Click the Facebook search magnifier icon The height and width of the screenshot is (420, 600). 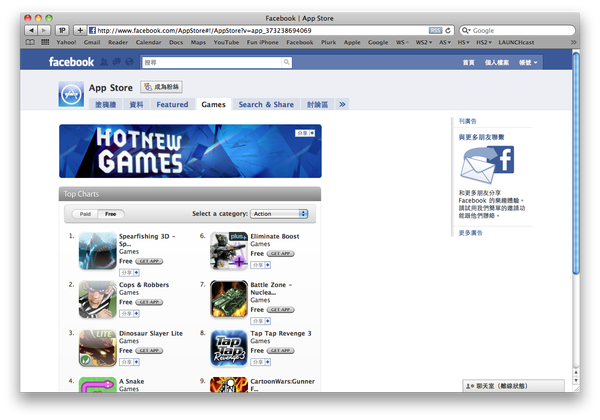point(287,62)
